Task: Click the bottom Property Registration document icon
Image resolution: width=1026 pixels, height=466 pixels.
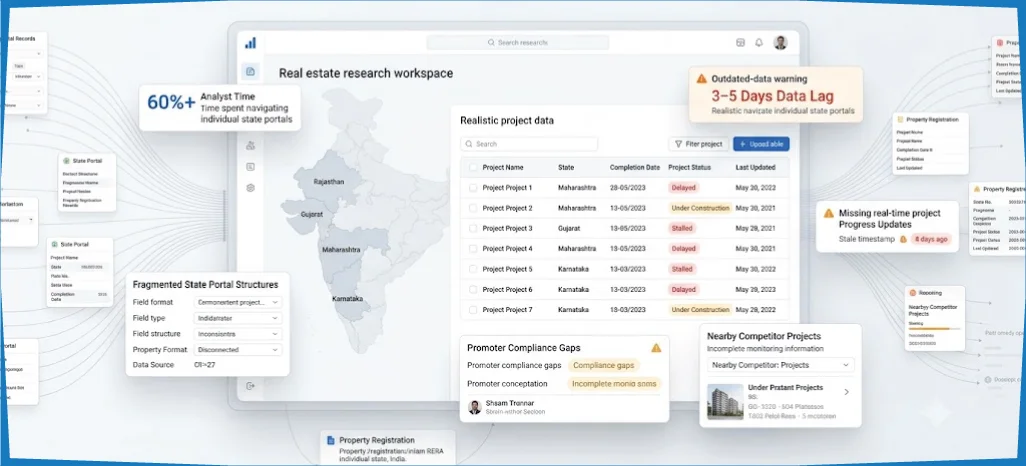Action: 331,440
